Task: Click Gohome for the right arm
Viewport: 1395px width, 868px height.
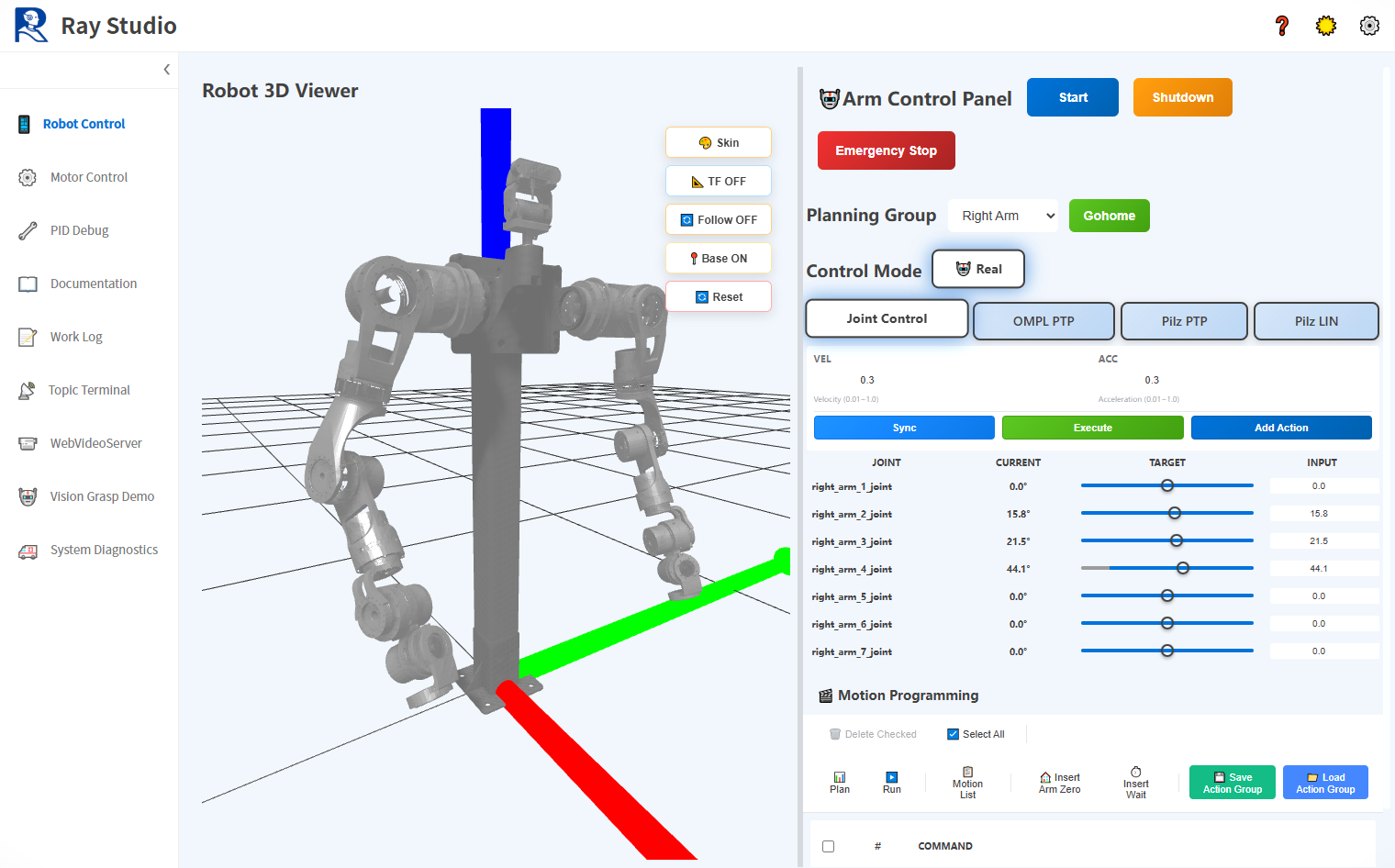Action: [1109, 215]
